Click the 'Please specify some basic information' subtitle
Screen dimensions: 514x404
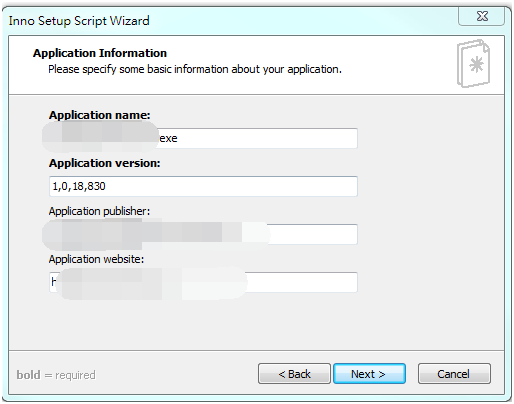pyautogui.click(x=195, y=69)
